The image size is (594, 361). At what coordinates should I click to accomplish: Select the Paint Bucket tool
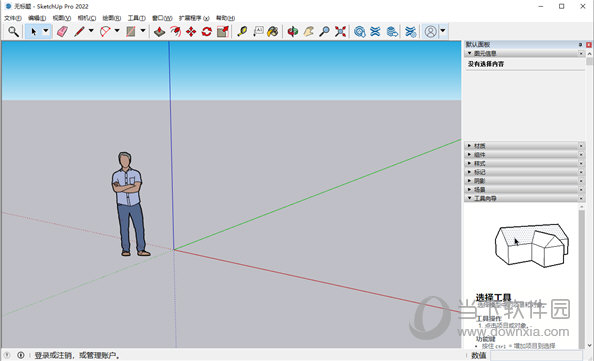click(273, 31)
